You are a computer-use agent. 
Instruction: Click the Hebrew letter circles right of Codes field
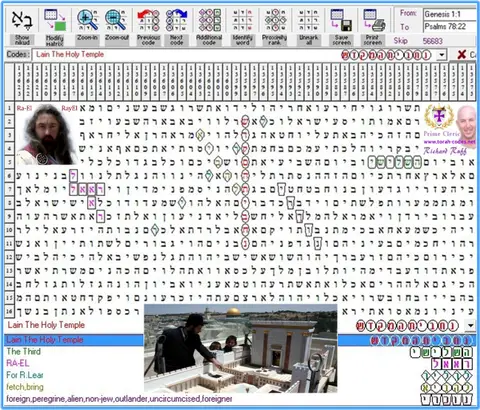(x=387, y=55)
